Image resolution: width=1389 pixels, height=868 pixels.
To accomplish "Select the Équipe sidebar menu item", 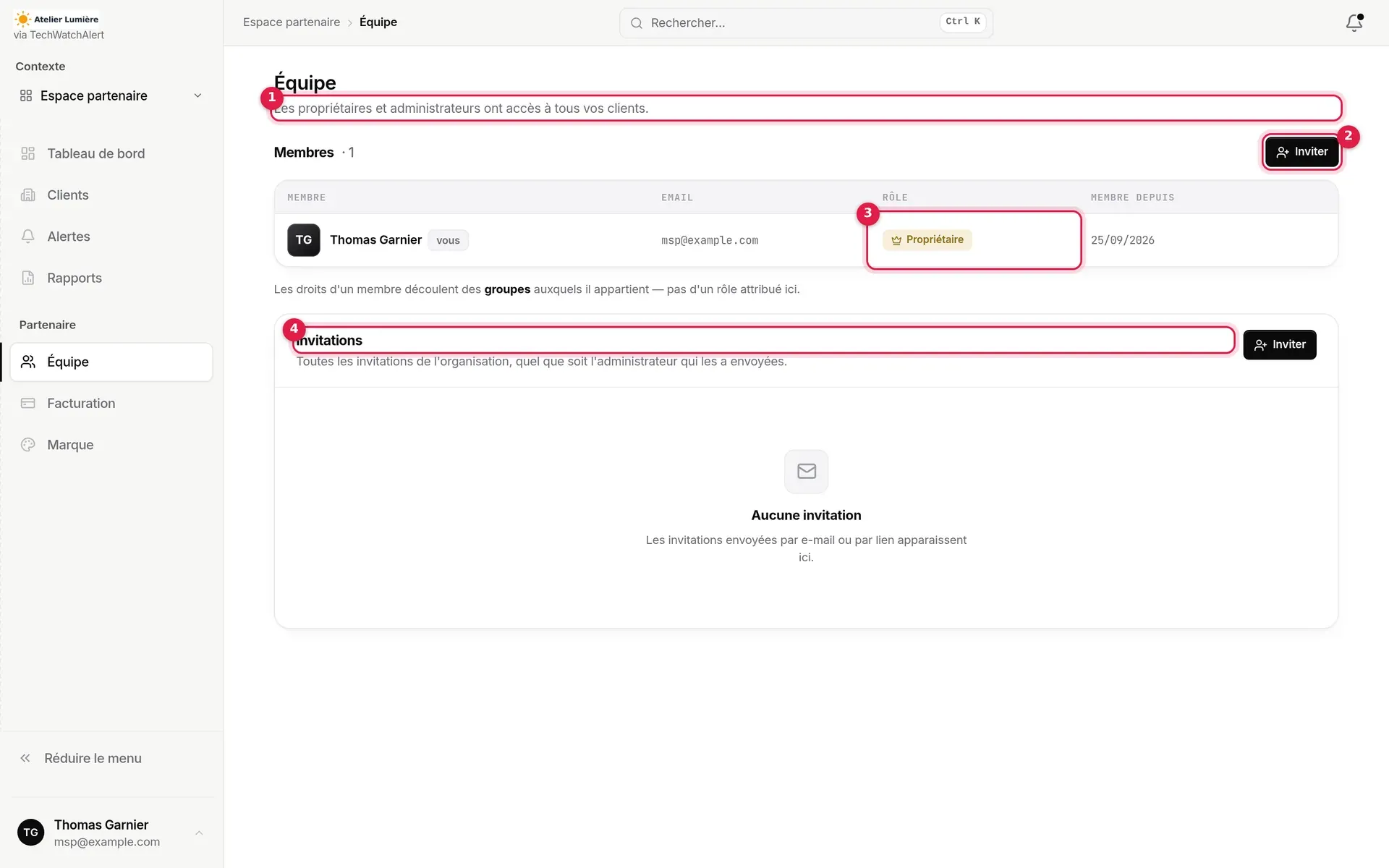I will pyautogui.click(x=111, y=362).
